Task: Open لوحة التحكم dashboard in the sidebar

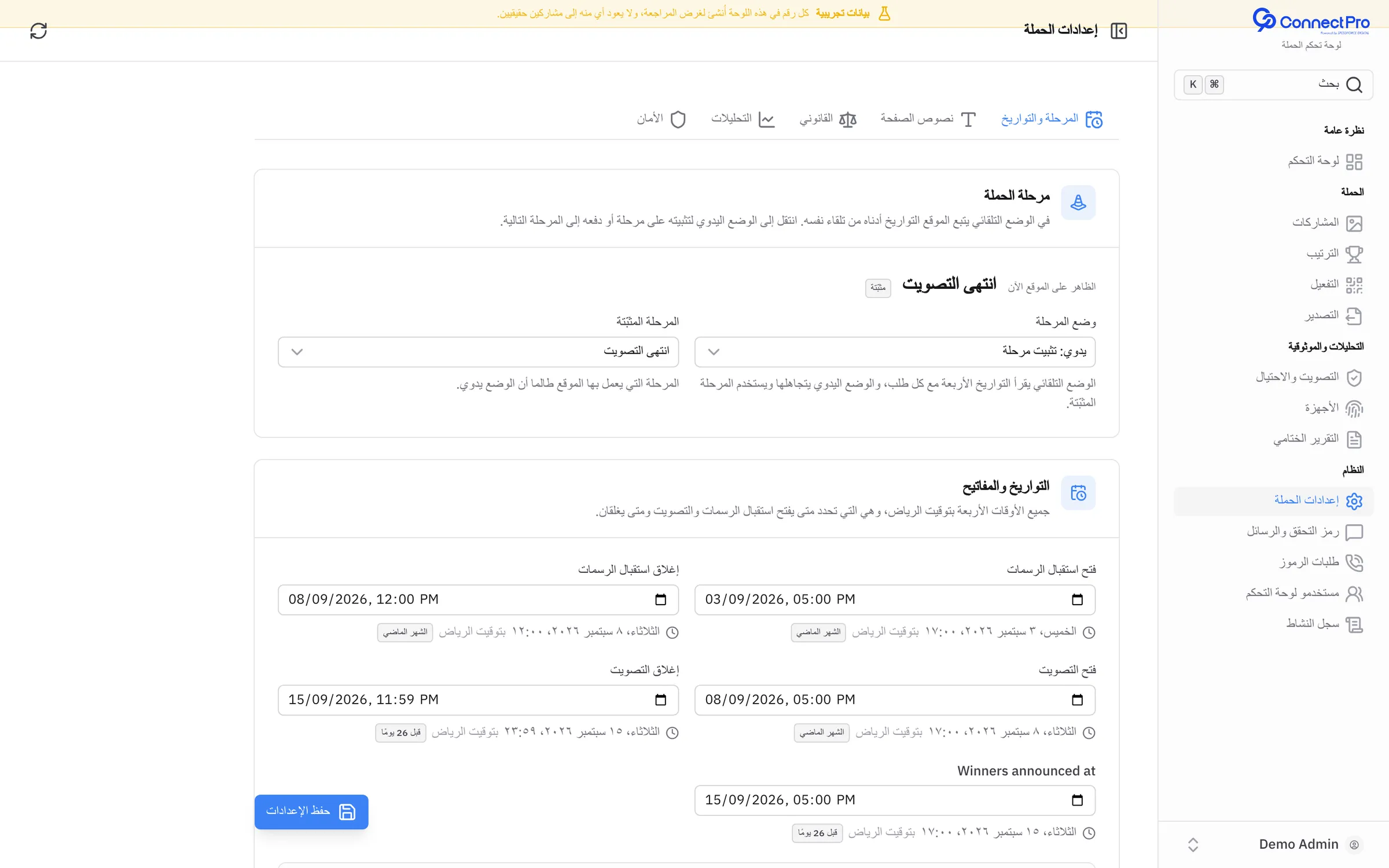Action: [x=1273, y=161]
